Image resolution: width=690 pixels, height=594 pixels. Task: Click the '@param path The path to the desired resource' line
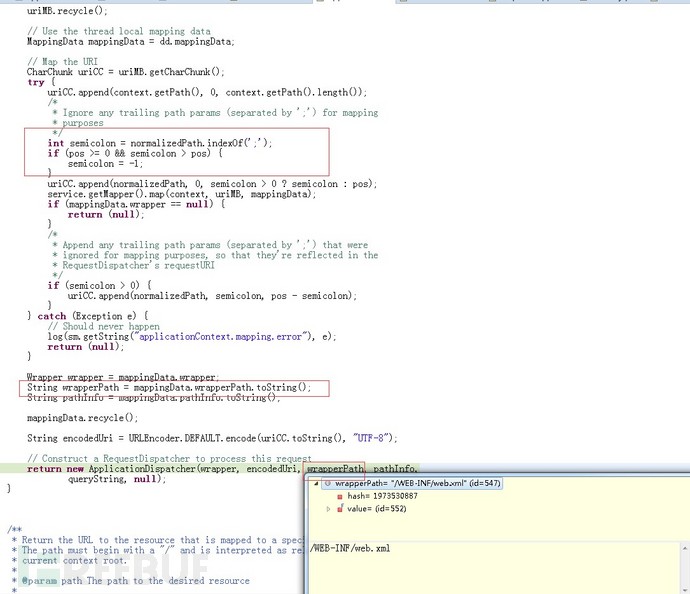click(x=136, y=581)
